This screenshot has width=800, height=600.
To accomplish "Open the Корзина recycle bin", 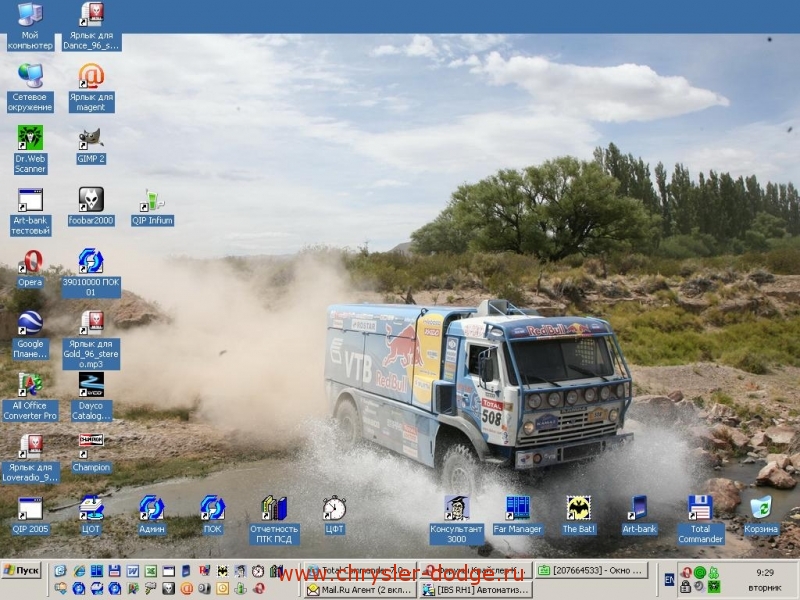I will click(761, 515).
